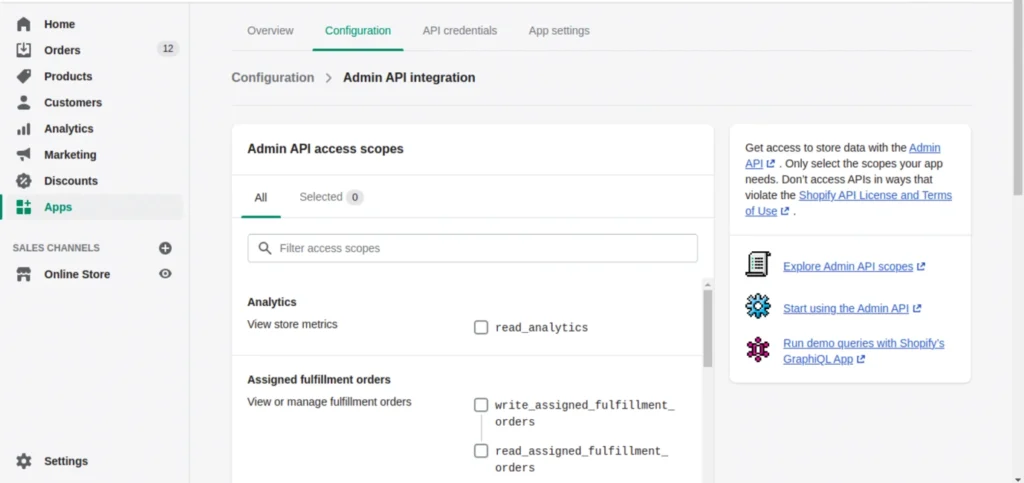
Task: Click the blue gear icon
Action: click(758, 306)
